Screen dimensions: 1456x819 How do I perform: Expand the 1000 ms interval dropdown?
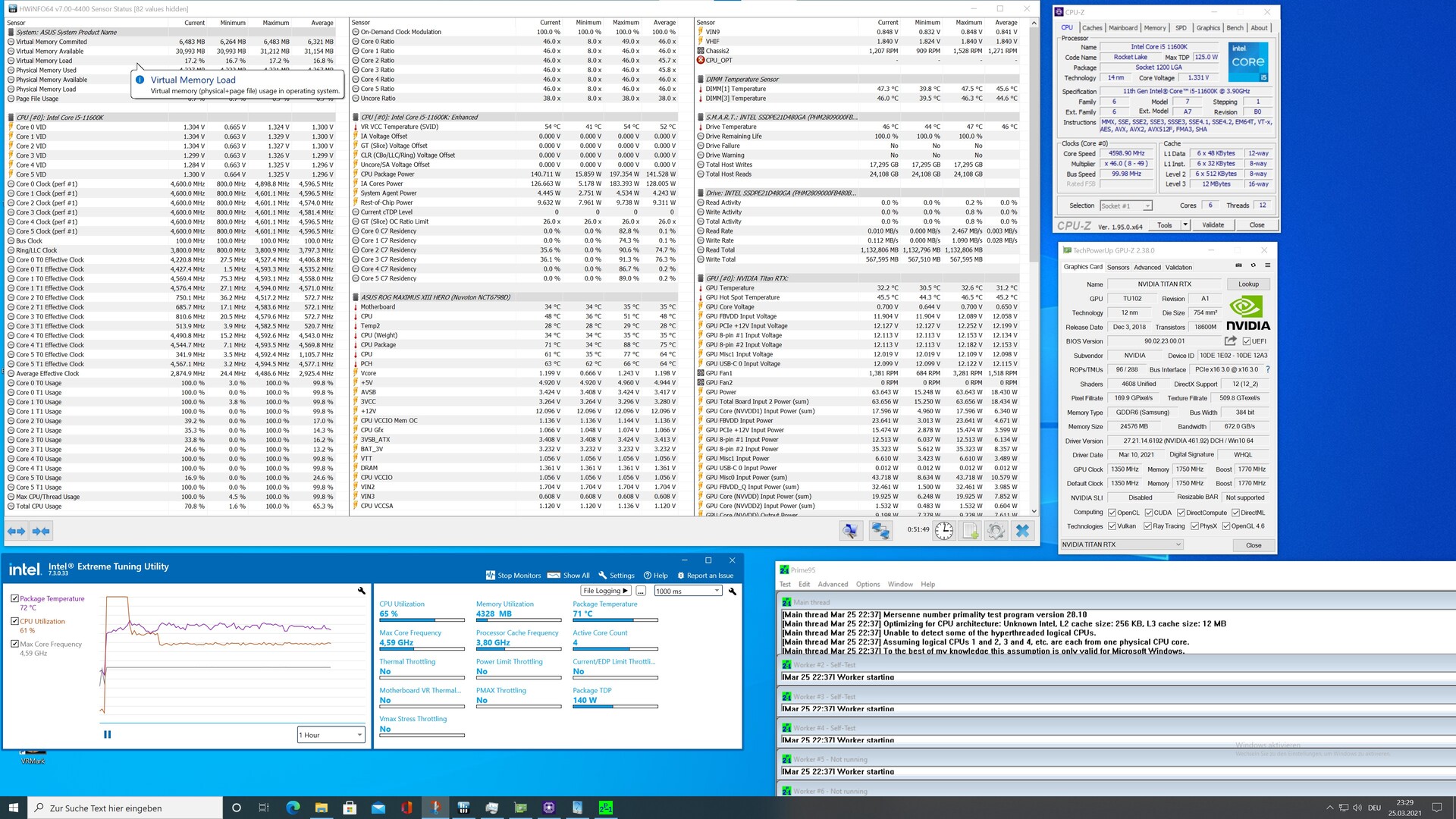click(688, 591)
